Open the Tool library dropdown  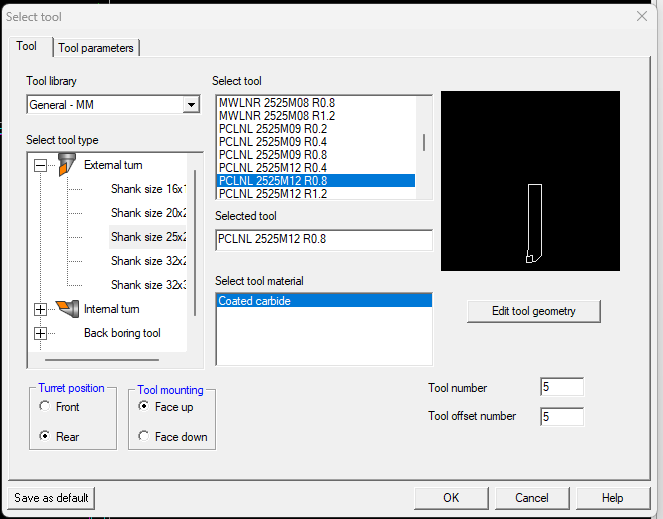coord(191,104)
